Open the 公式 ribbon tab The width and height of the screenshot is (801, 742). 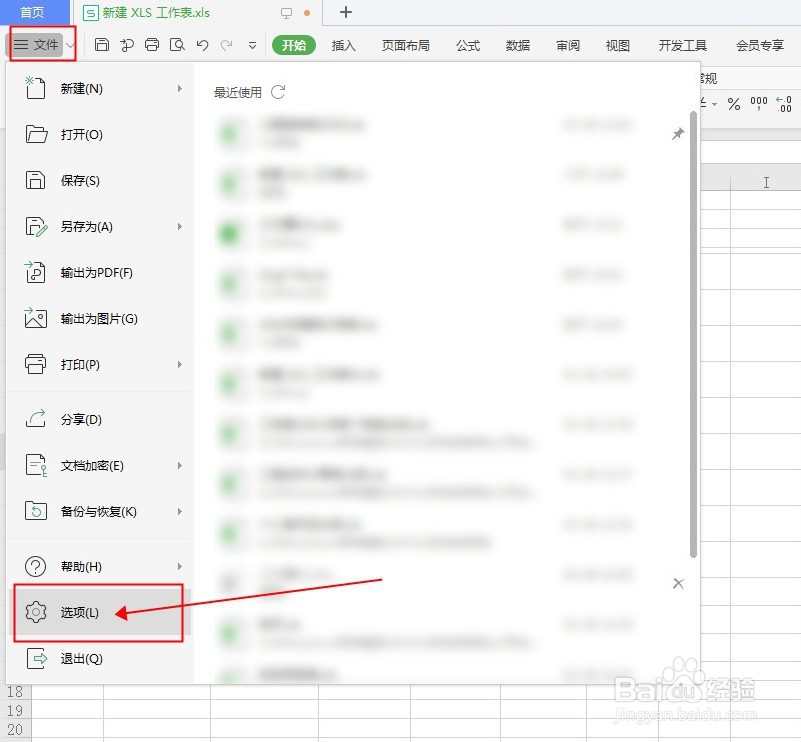pyautogui.click(x=468, y=45)
